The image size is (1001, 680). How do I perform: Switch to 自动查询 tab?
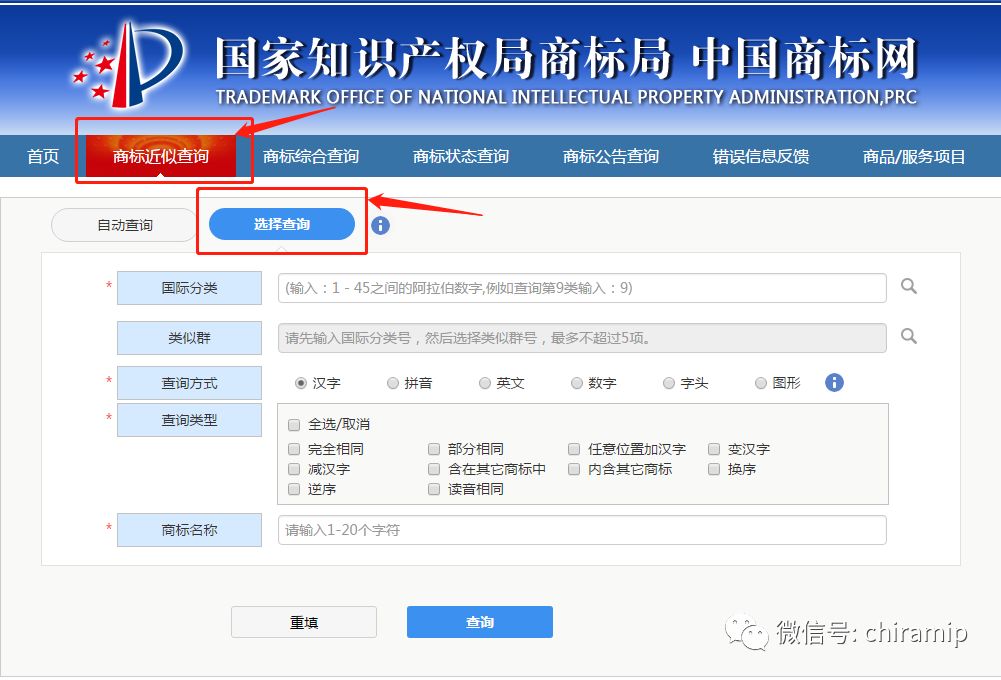[x=124, y=225]
